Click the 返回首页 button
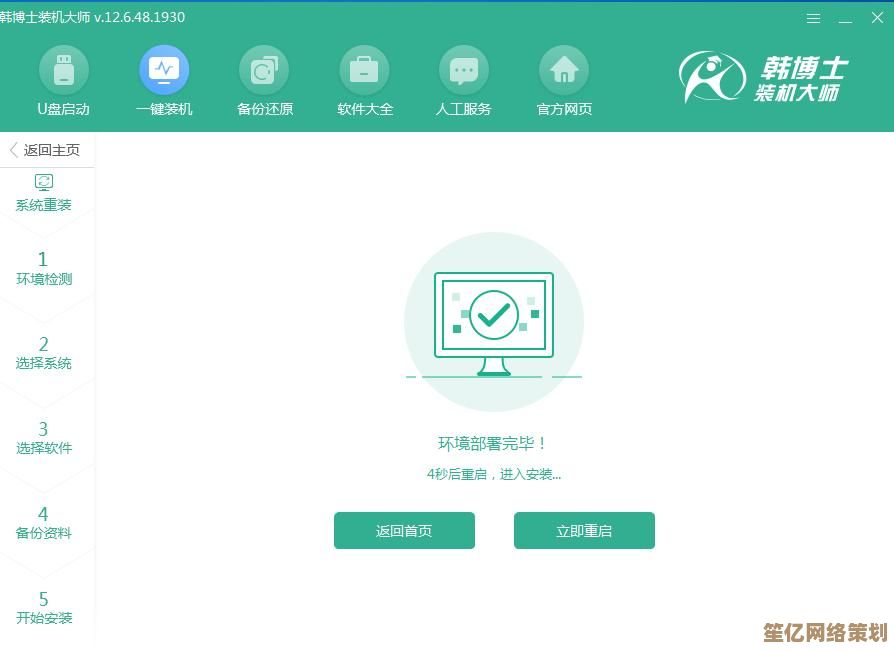894x651 pixels. 404,530
